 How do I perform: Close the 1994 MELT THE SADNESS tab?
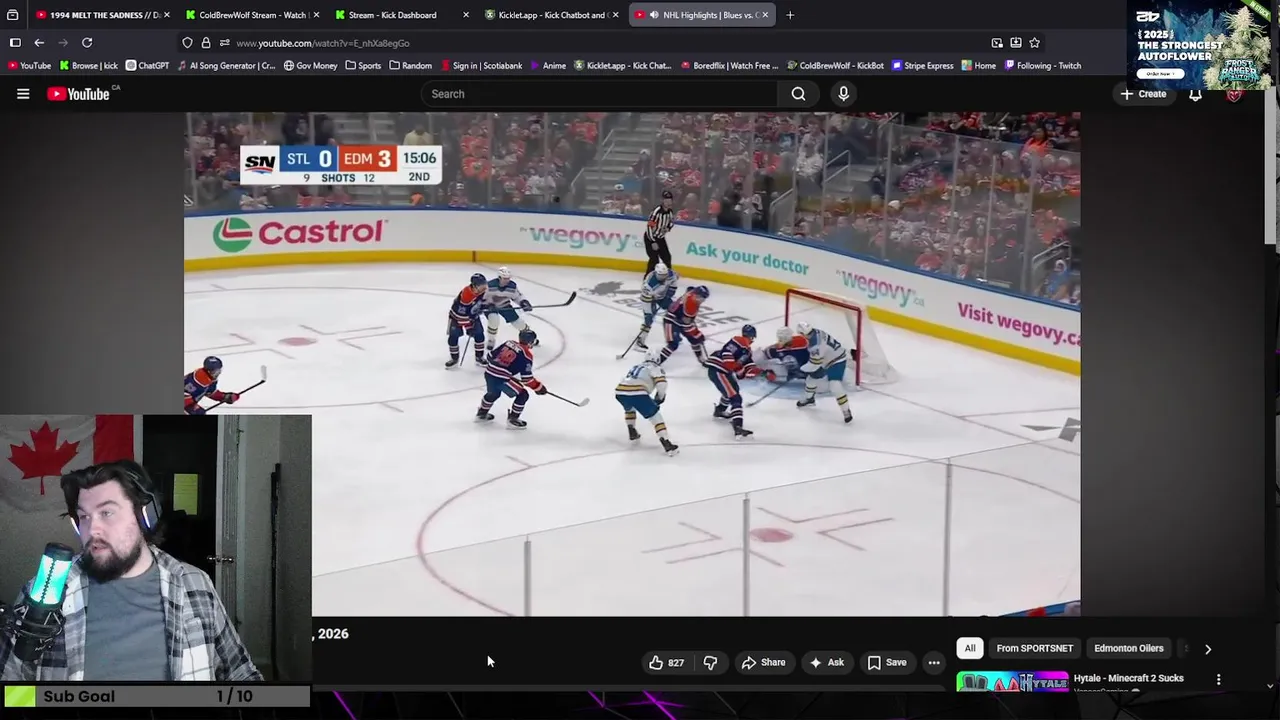166,15
